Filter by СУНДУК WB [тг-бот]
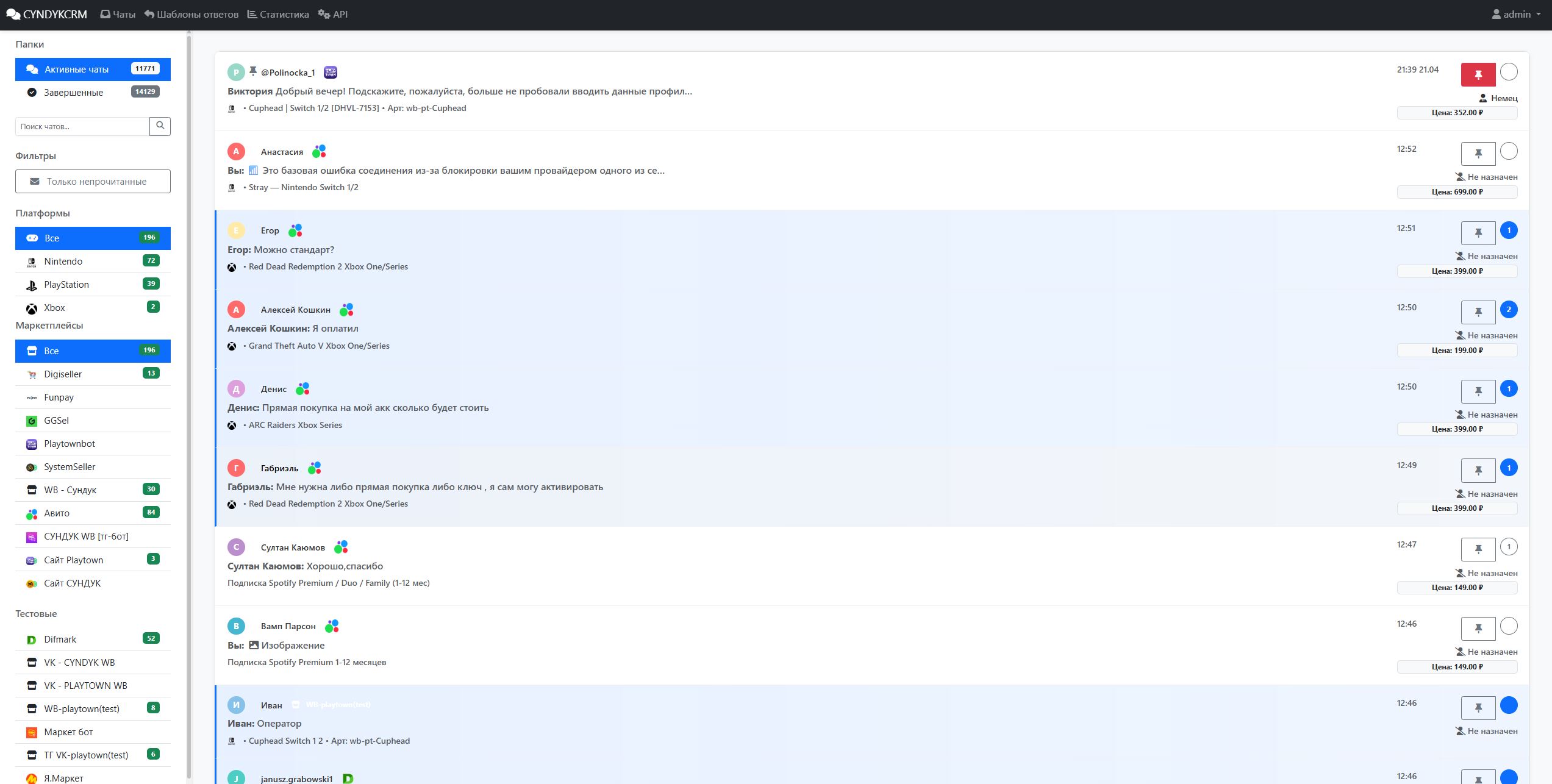The width and height of the screenshot is (1552, 784). (x=93, y=536)
